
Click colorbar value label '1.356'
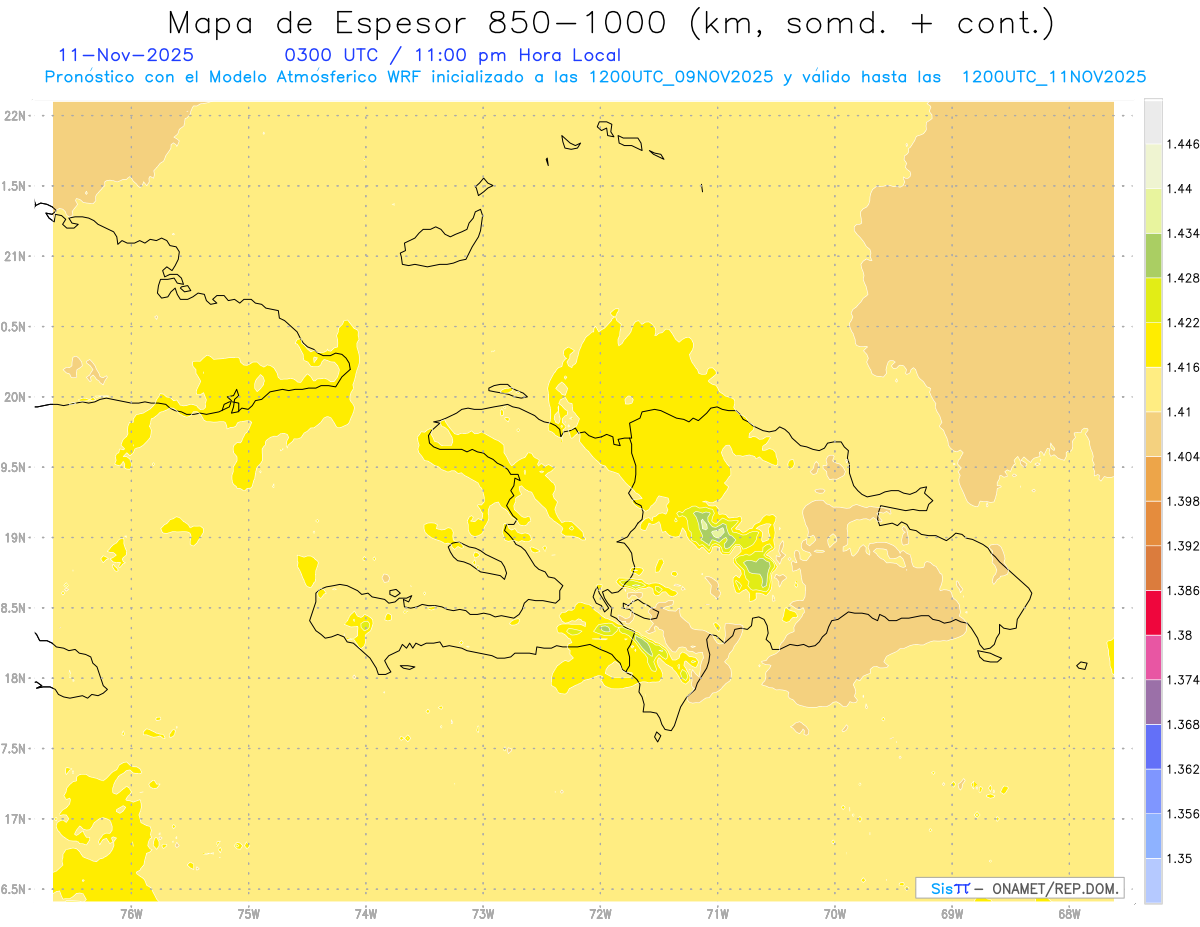pos(1185,813)
